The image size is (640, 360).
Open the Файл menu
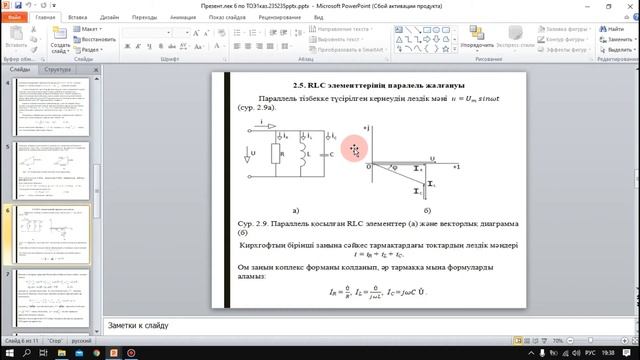[x=14, y=17]
